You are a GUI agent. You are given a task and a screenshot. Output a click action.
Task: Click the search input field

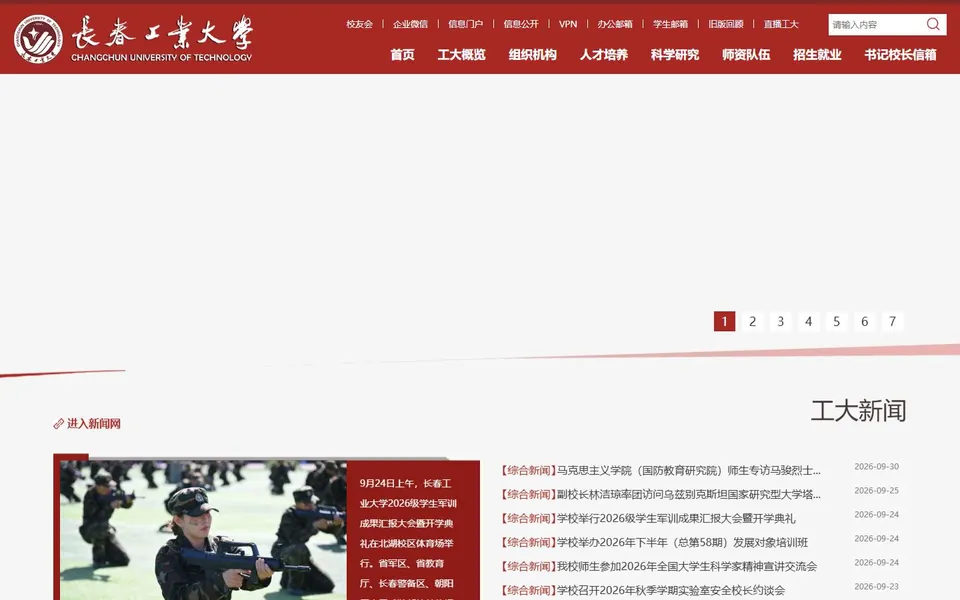876,24
